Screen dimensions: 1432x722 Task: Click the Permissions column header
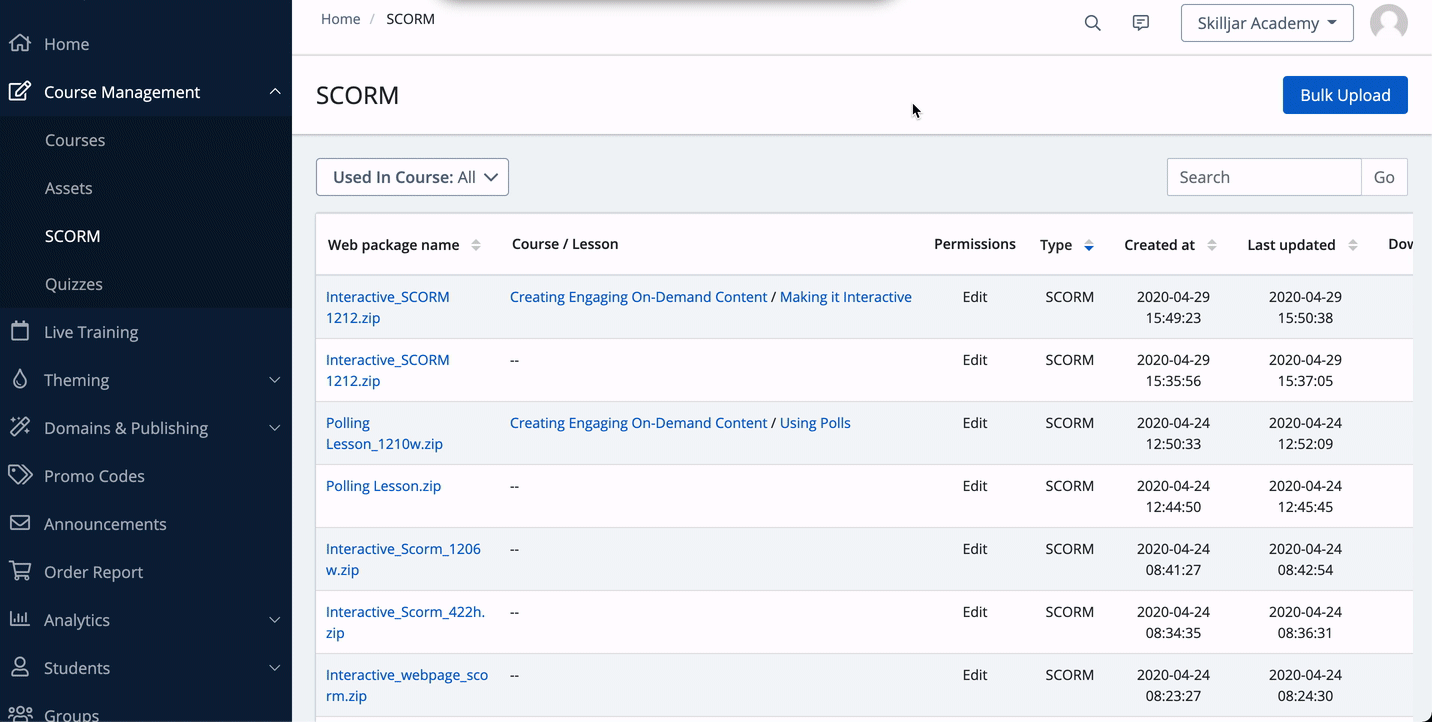975,244
